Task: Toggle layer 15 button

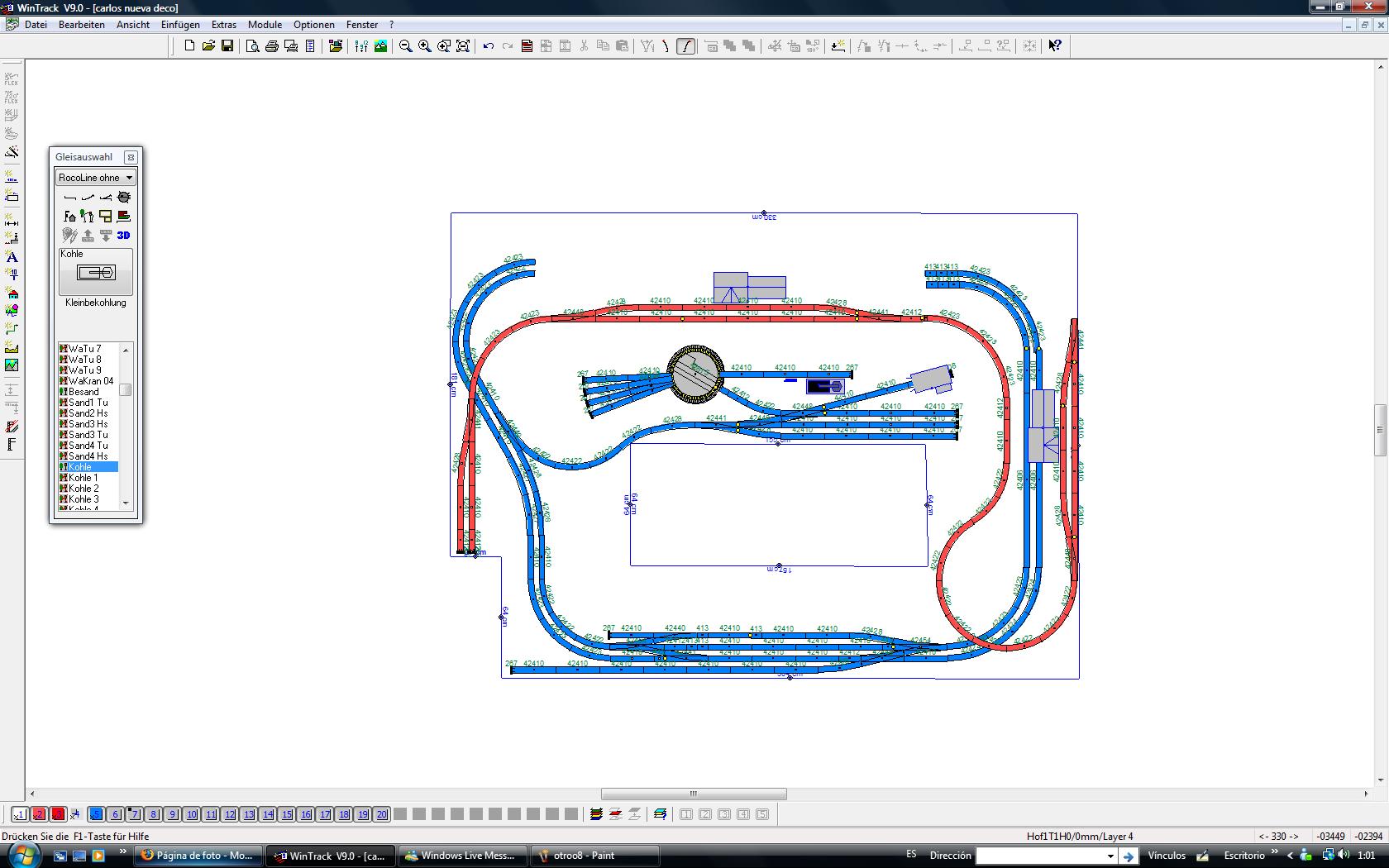Action: point(287,814)
